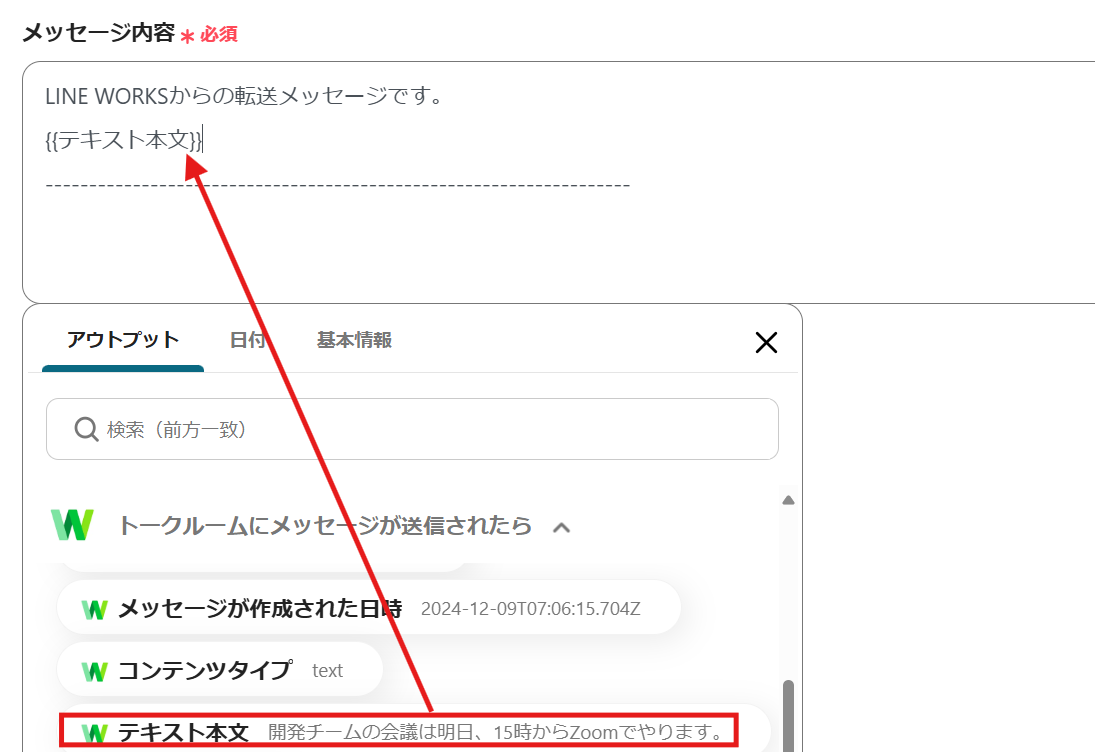This screenshot has width=1095, height=752.
Task: Close the output picker panel
Action: tap(766, 342)
